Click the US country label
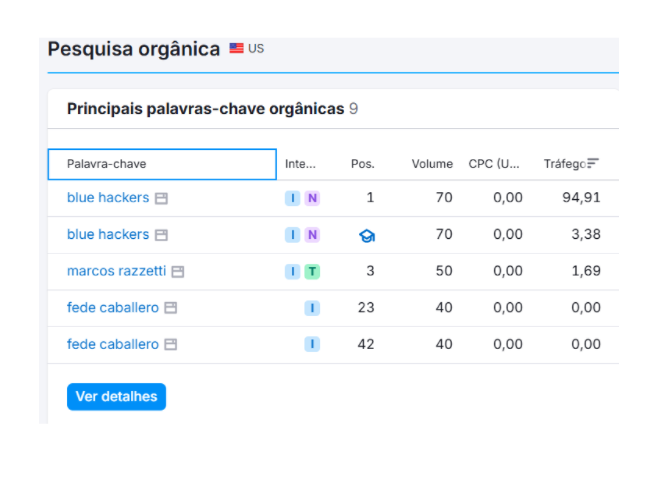Viewport: 647px width, 485px height. pyautogui.click(x=256, y=49)
